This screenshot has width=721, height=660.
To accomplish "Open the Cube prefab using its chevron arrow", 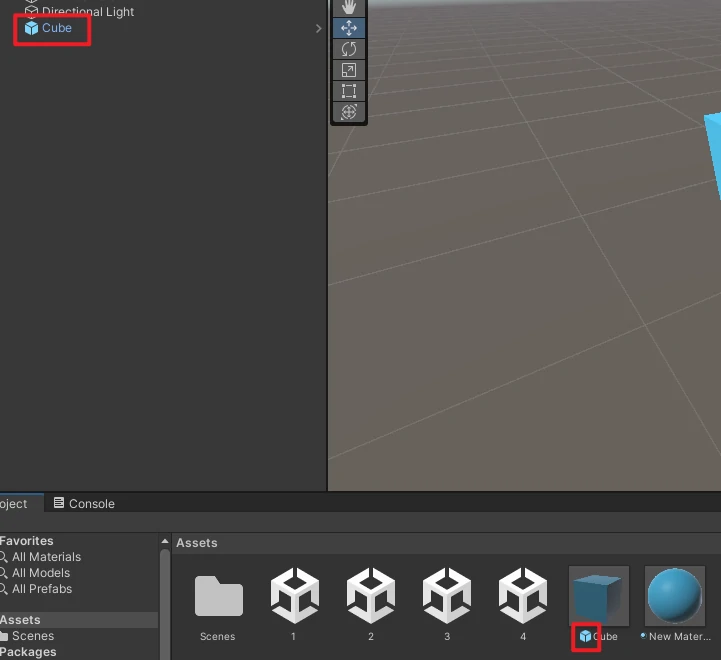I will 318,28.
